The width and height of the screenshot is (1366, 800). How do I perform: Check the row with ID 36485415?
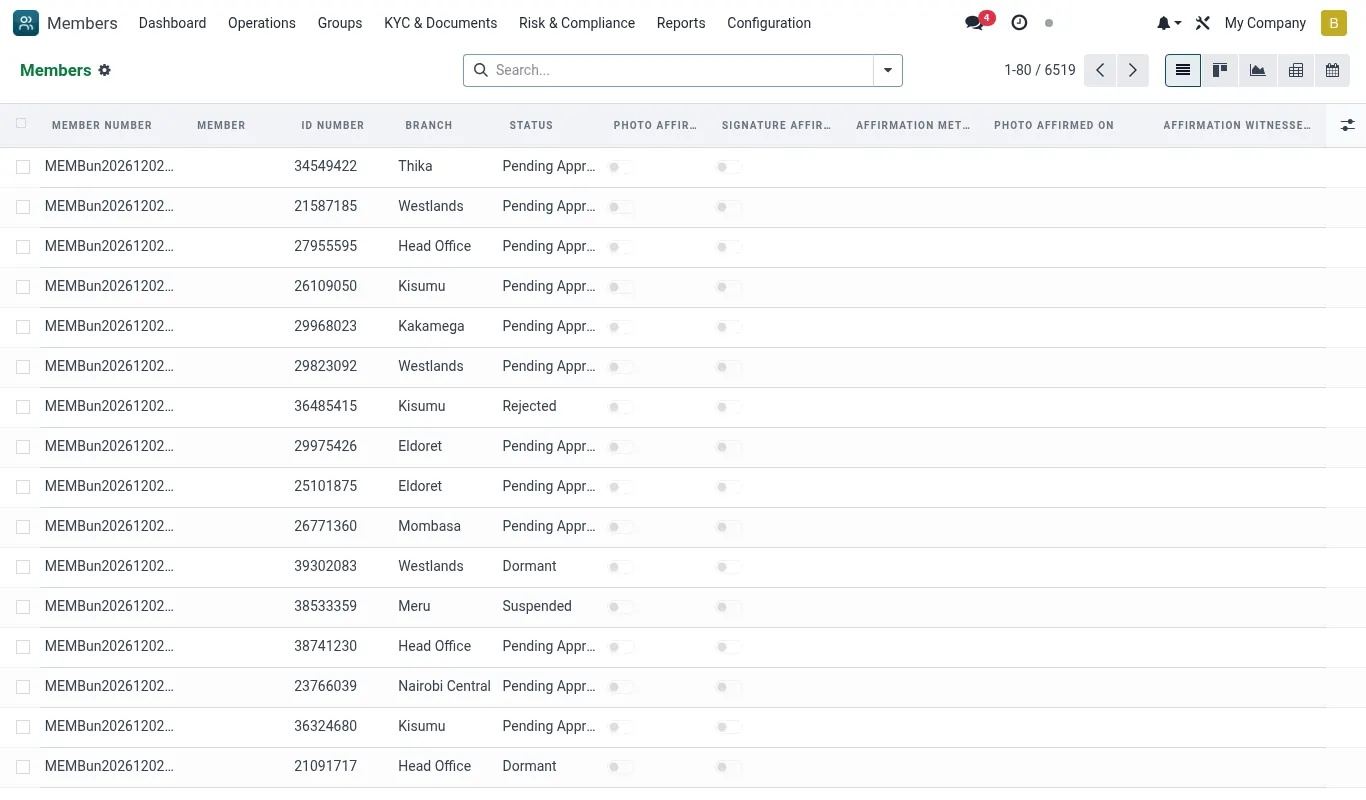tap(23, 407)
